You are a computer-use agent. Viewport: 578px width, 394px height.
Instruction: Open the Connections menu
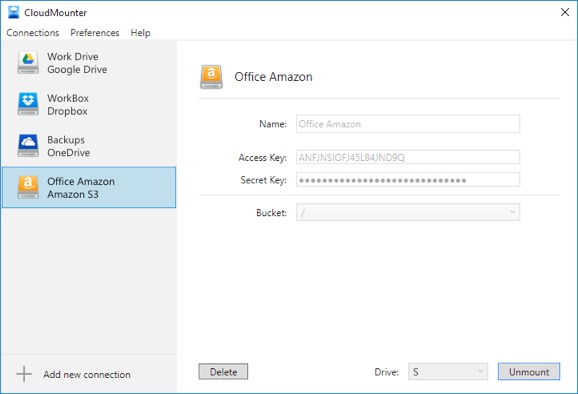33,33
